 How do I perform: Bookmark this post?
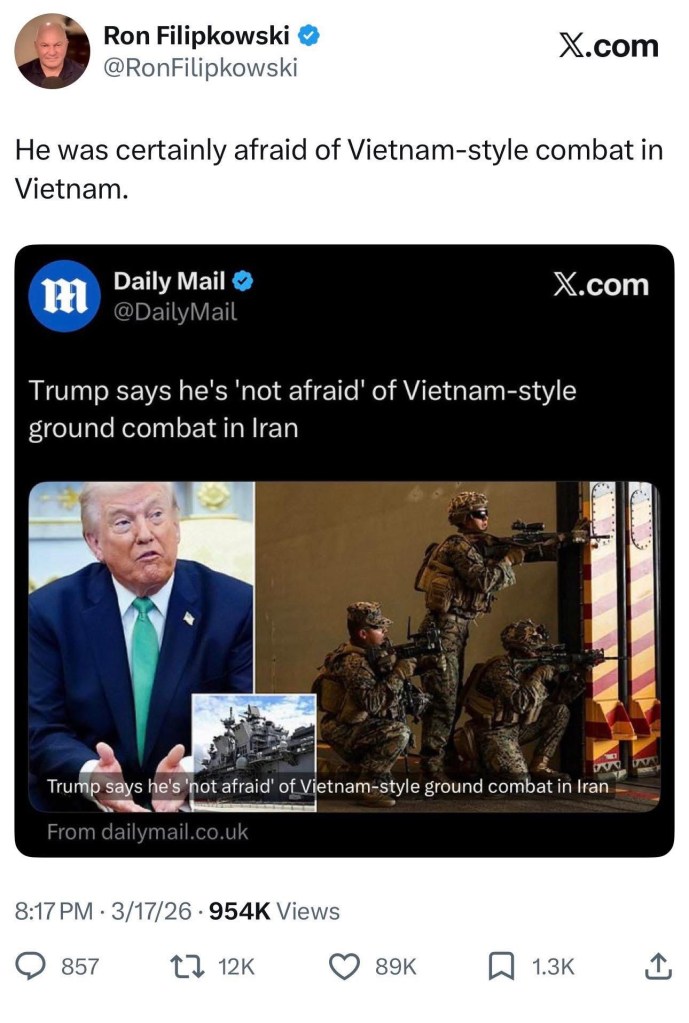tap(501, 966)
